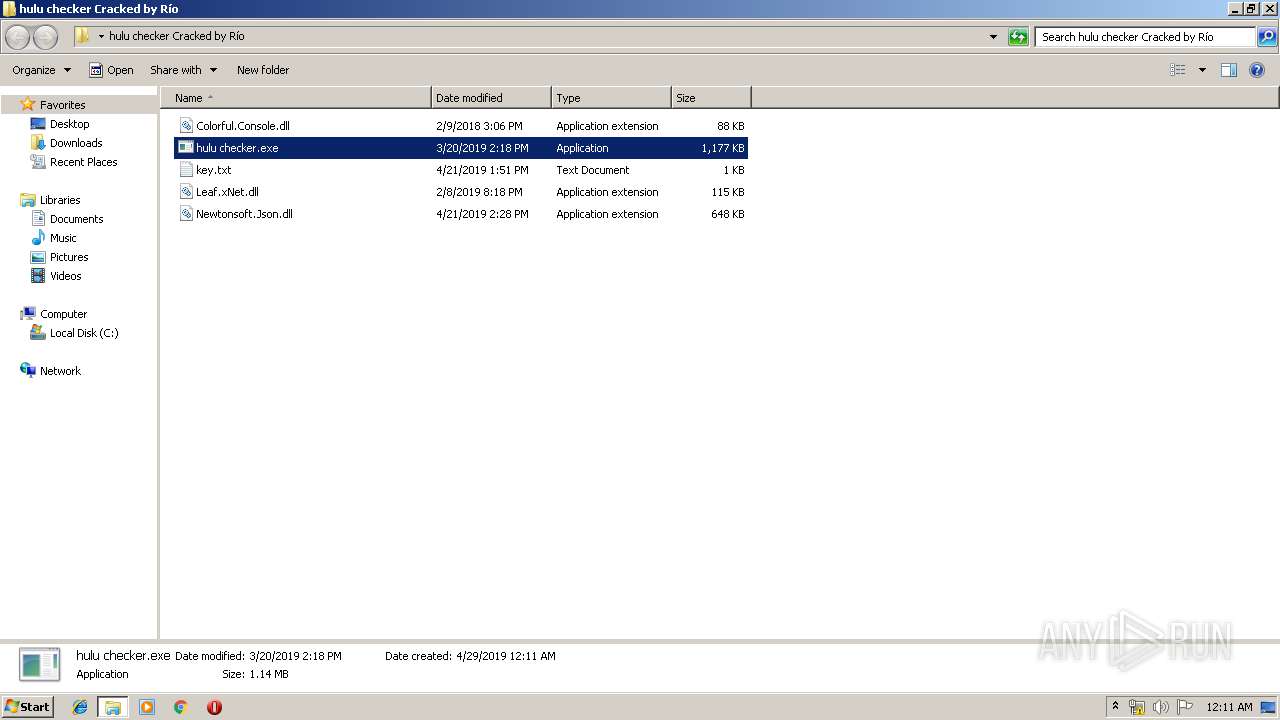The height and width of the screenshot is (720, 1280).
Task: Open the Help question mark icon
Action: tap(1257, 70)
